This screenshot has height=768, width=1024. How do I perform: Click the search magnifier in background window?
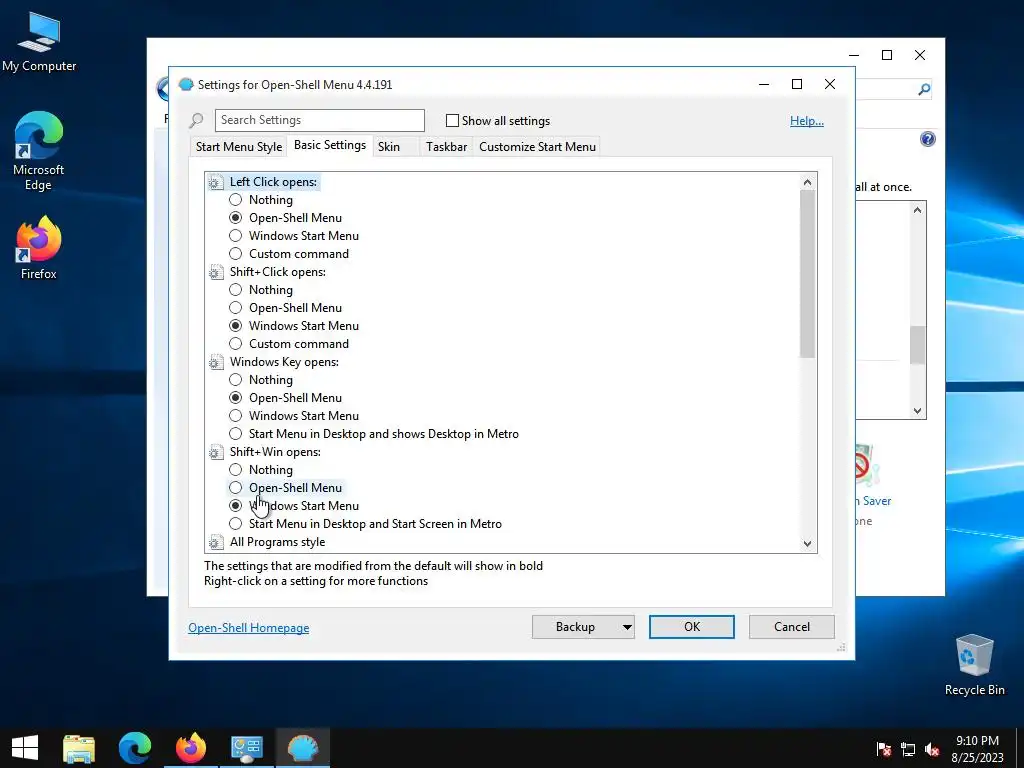(924, 89)
